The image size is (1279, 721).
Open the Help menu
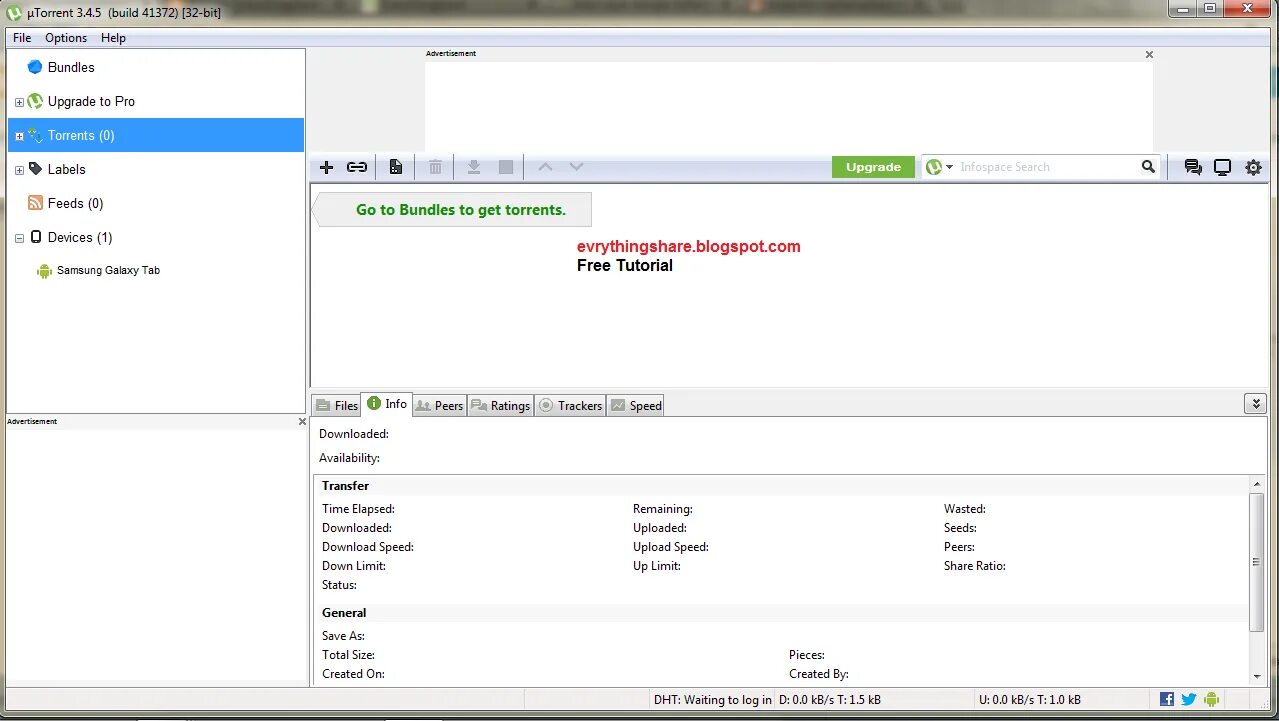tap(113, 38)
